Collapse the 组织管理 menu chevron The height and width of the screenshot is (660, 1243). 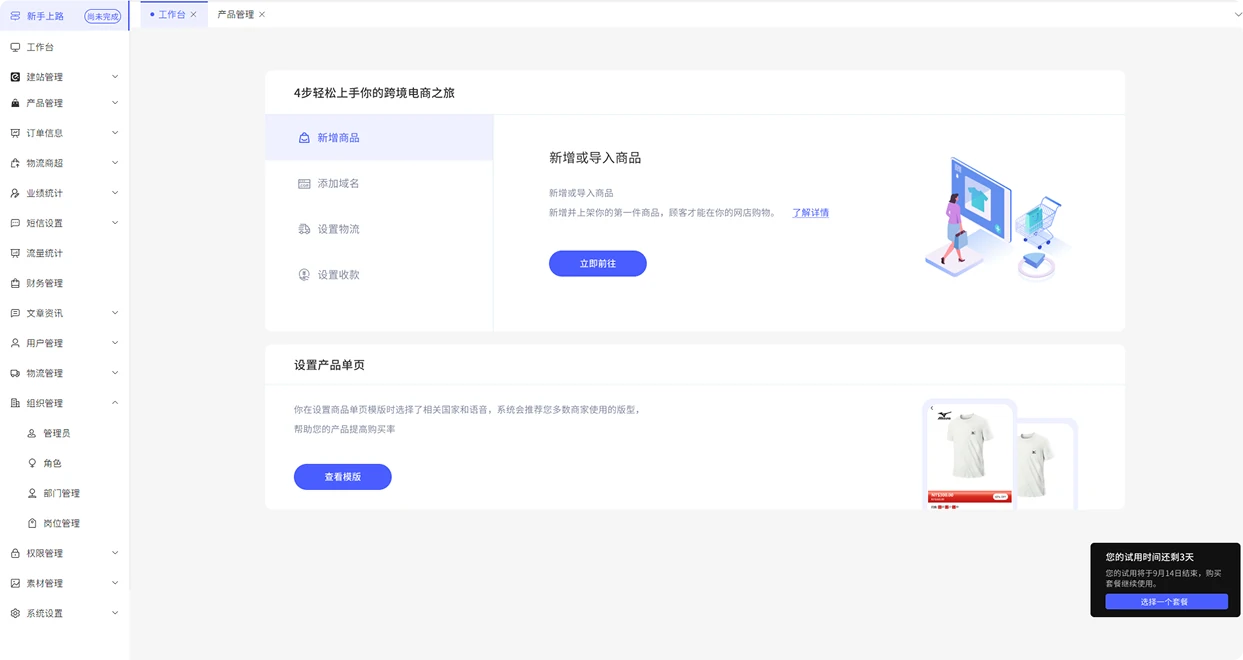coord(115,403)
